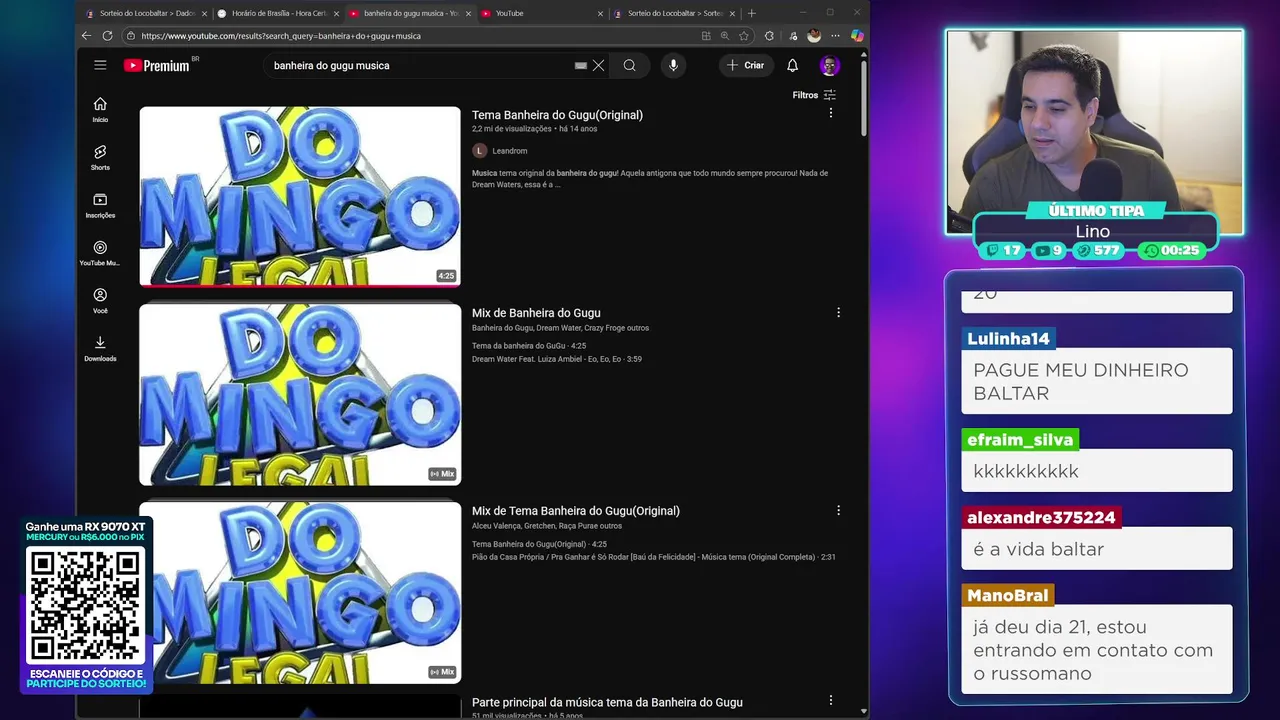Image resolution: width=1280 pixels, height=720 pixels.
Task: Open the browser three-dot settings menu
Action: [x=835, y=36]
